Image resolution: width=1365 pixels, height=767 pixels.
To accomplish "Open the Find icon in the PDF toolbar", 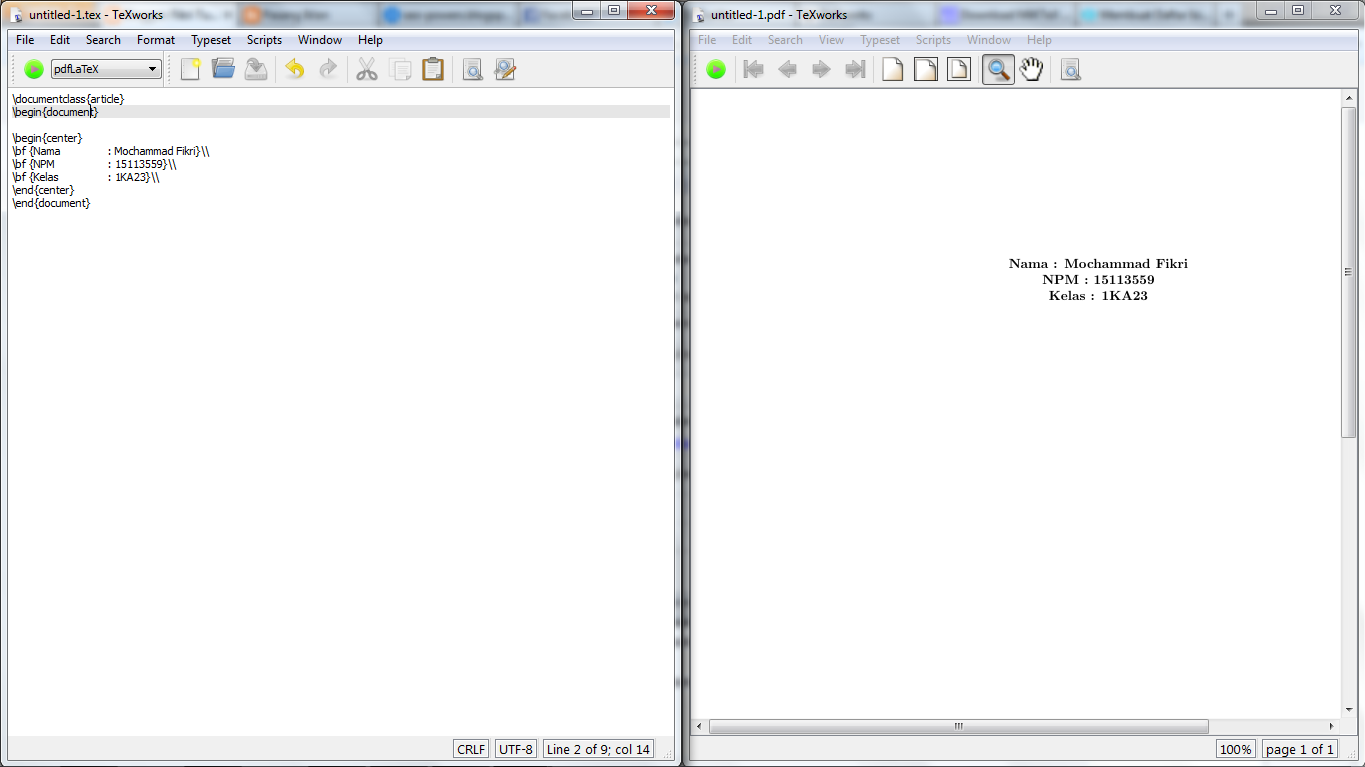I will tap(1070, 68).
